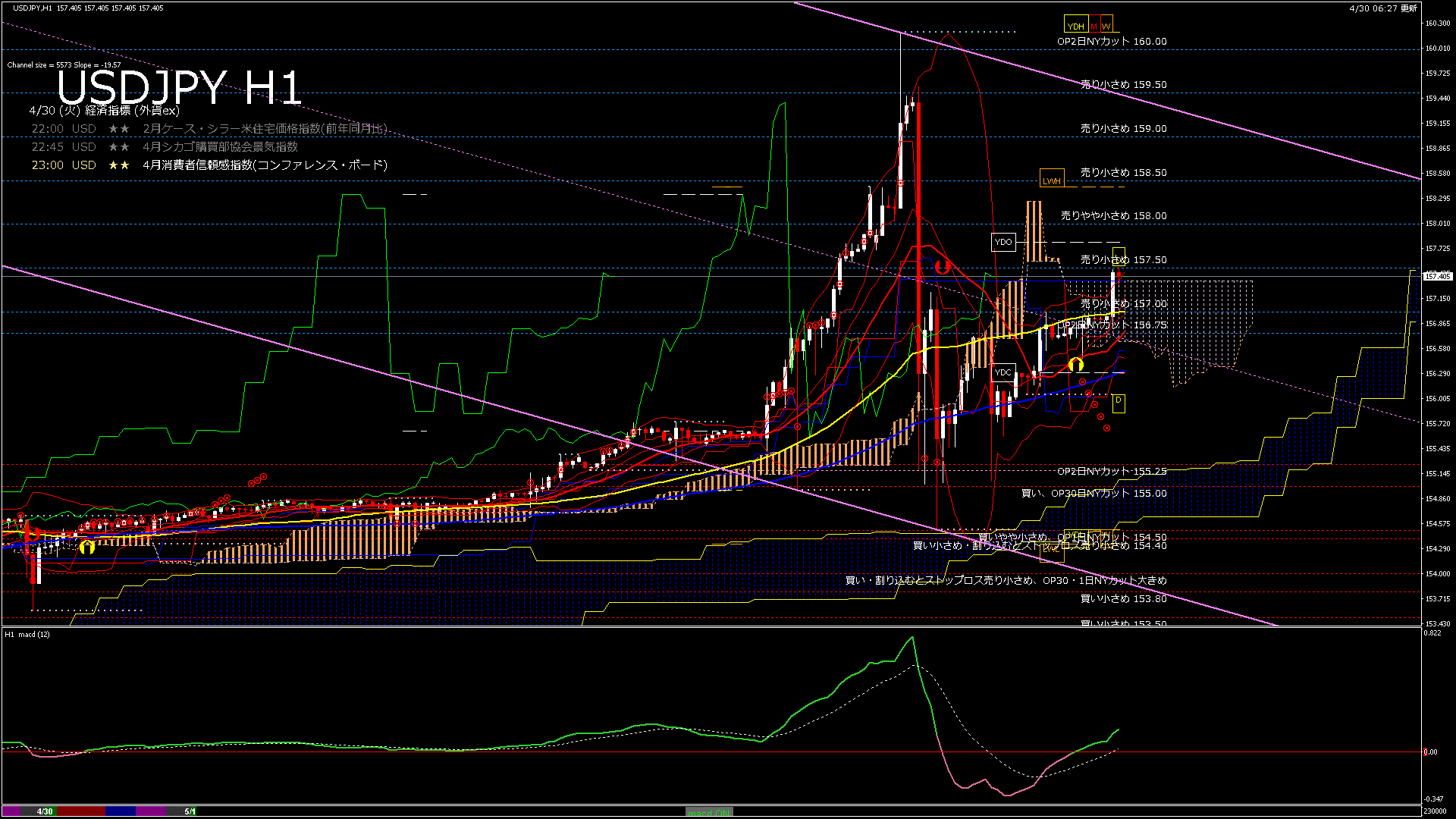
Task: Click the 買い、OP30日NYカット 155.00 label
Action: [x=1094, y=494]
